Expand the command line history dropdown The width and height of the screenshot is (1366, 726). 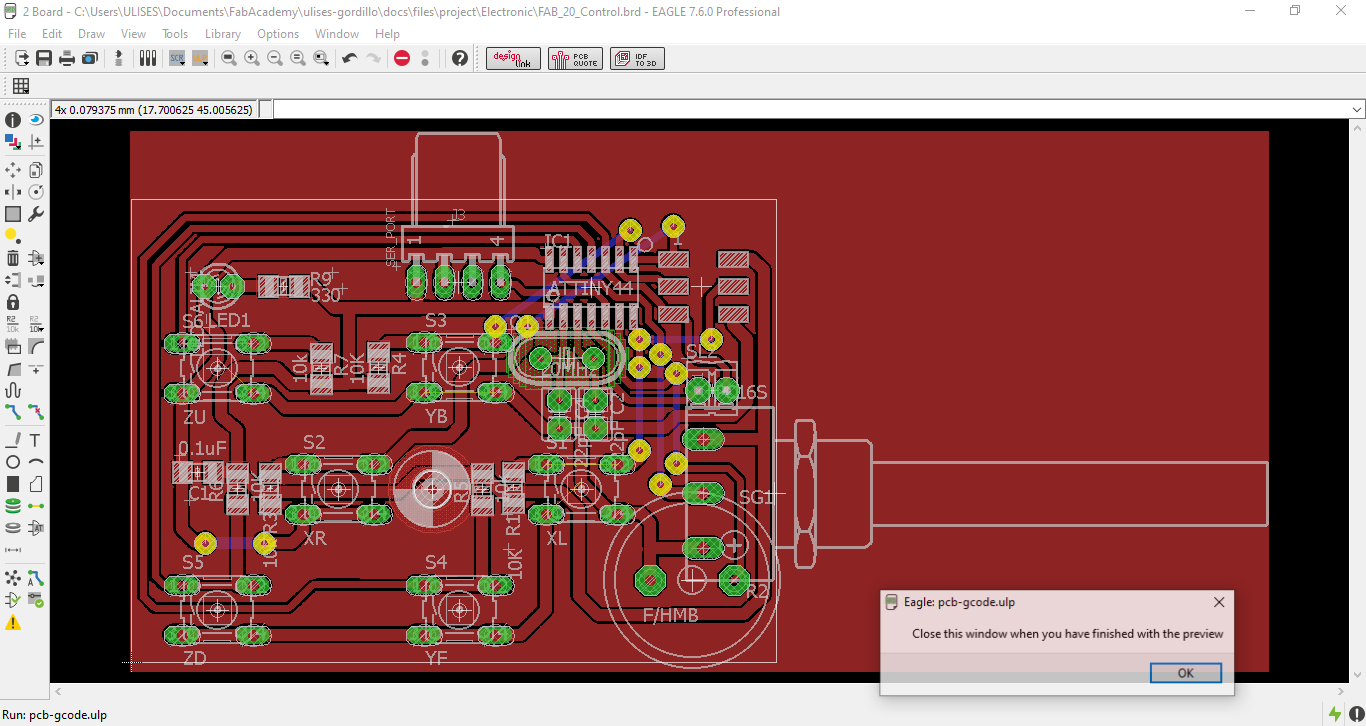click(x=1357, y=109)
